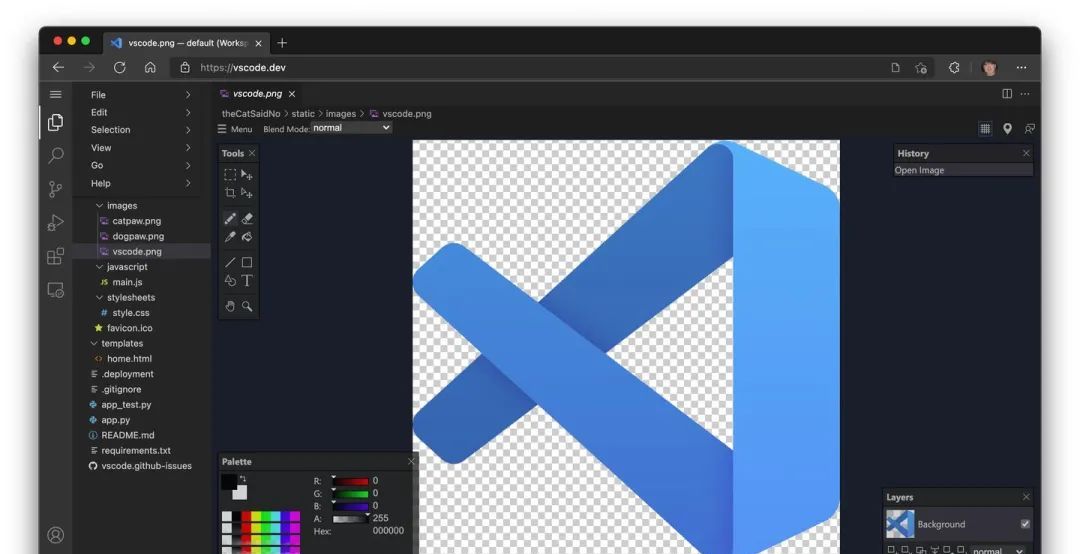1080x554 pixels.
Task: Open the Go submenu
Action: pyautogui.click(x=141, y=165)
